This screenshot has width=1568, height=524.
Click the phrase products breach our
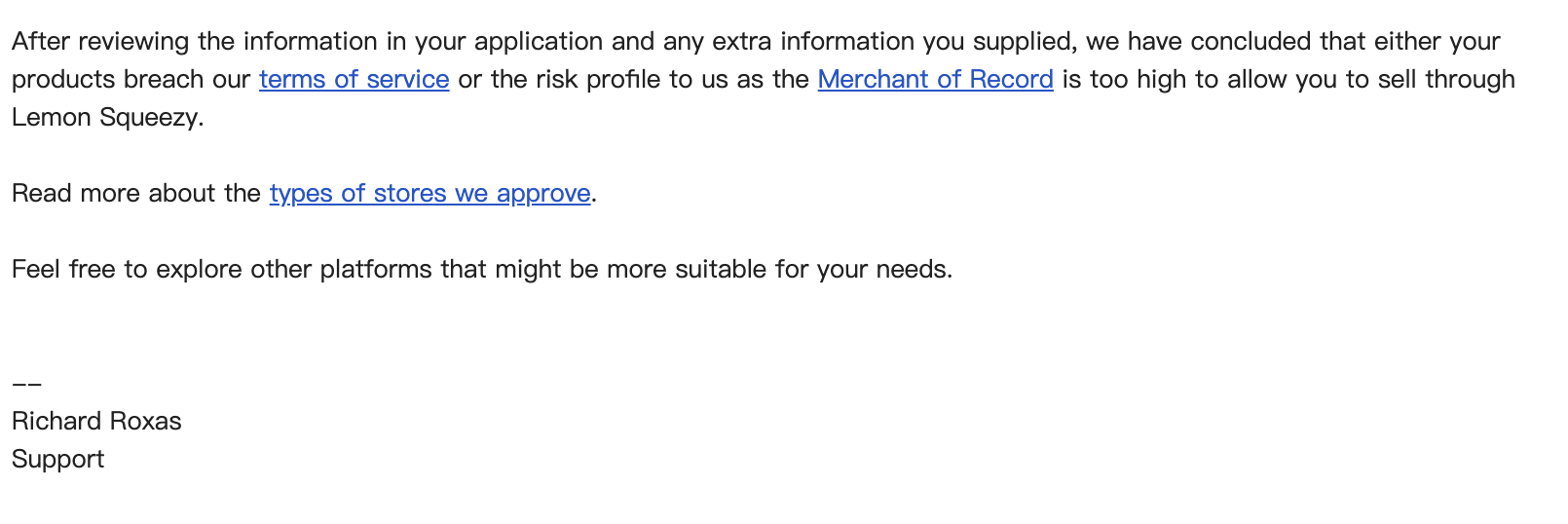tap(131, 80)
